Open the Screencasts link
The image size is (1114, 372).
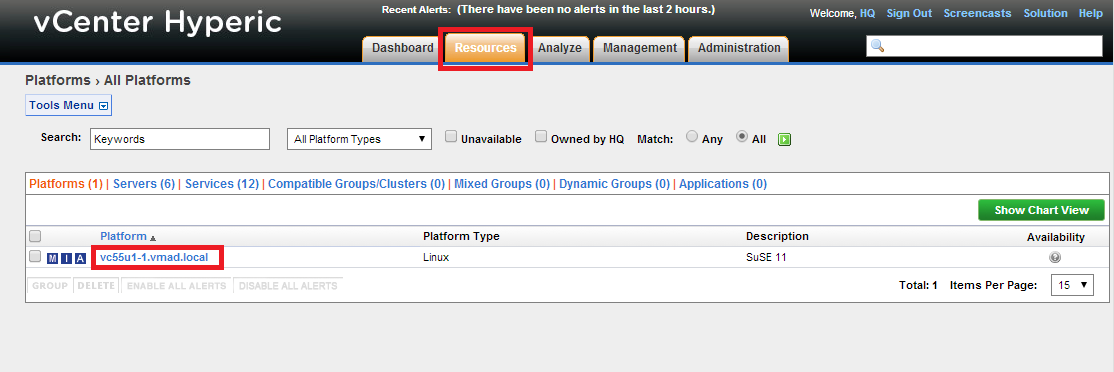coord(978,13)
